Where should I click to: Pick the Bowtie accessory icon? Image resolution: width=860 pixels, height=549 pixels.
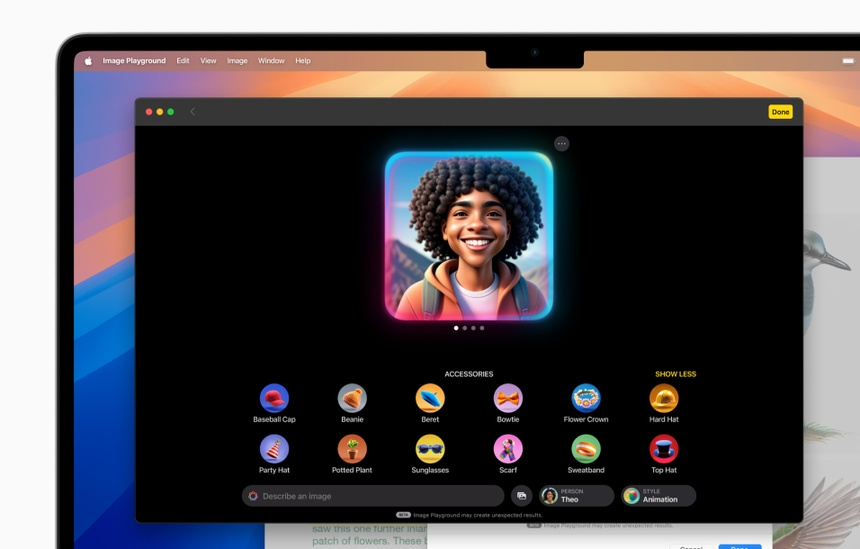pos(508,398)
